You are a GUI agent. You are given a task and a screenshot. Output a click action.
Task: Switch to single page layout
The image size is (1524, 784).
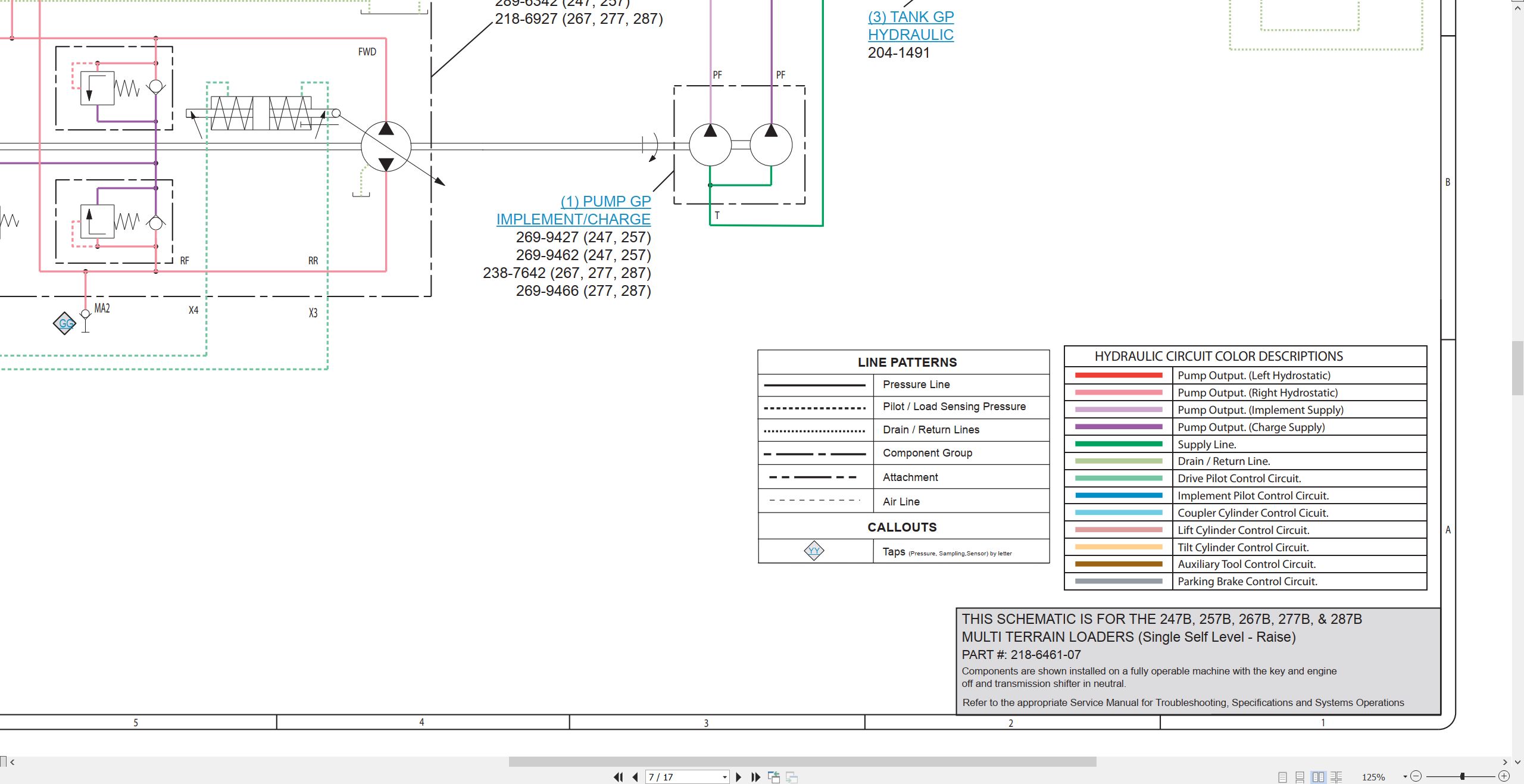pyautogui.click(x=1282, y=777)
